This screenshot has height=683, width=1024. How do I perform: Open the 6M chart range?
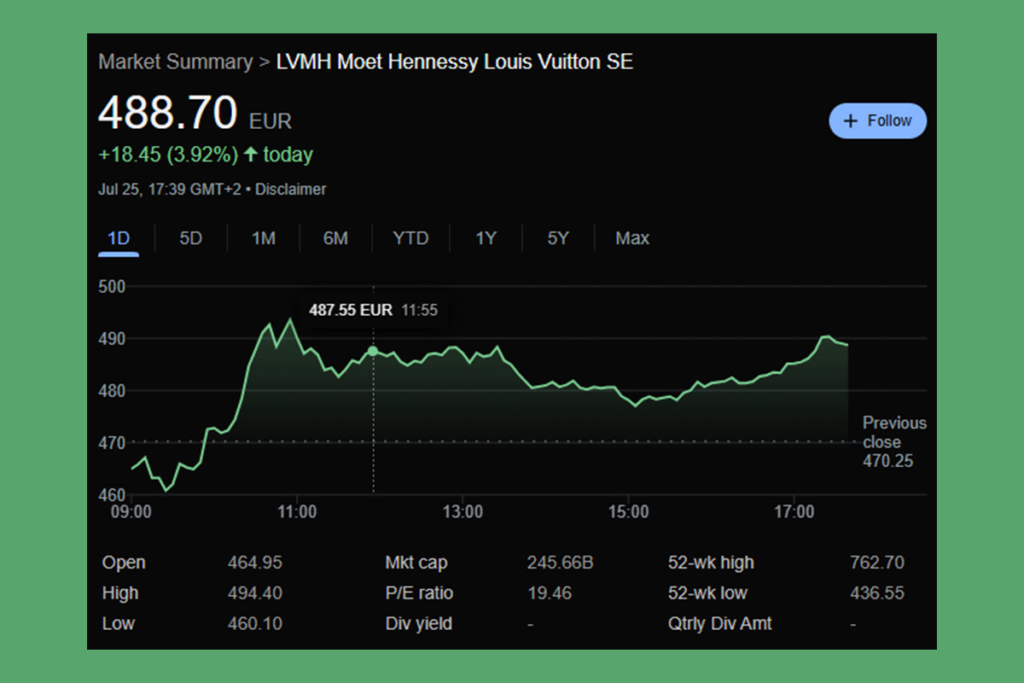[x=335, y=238]
